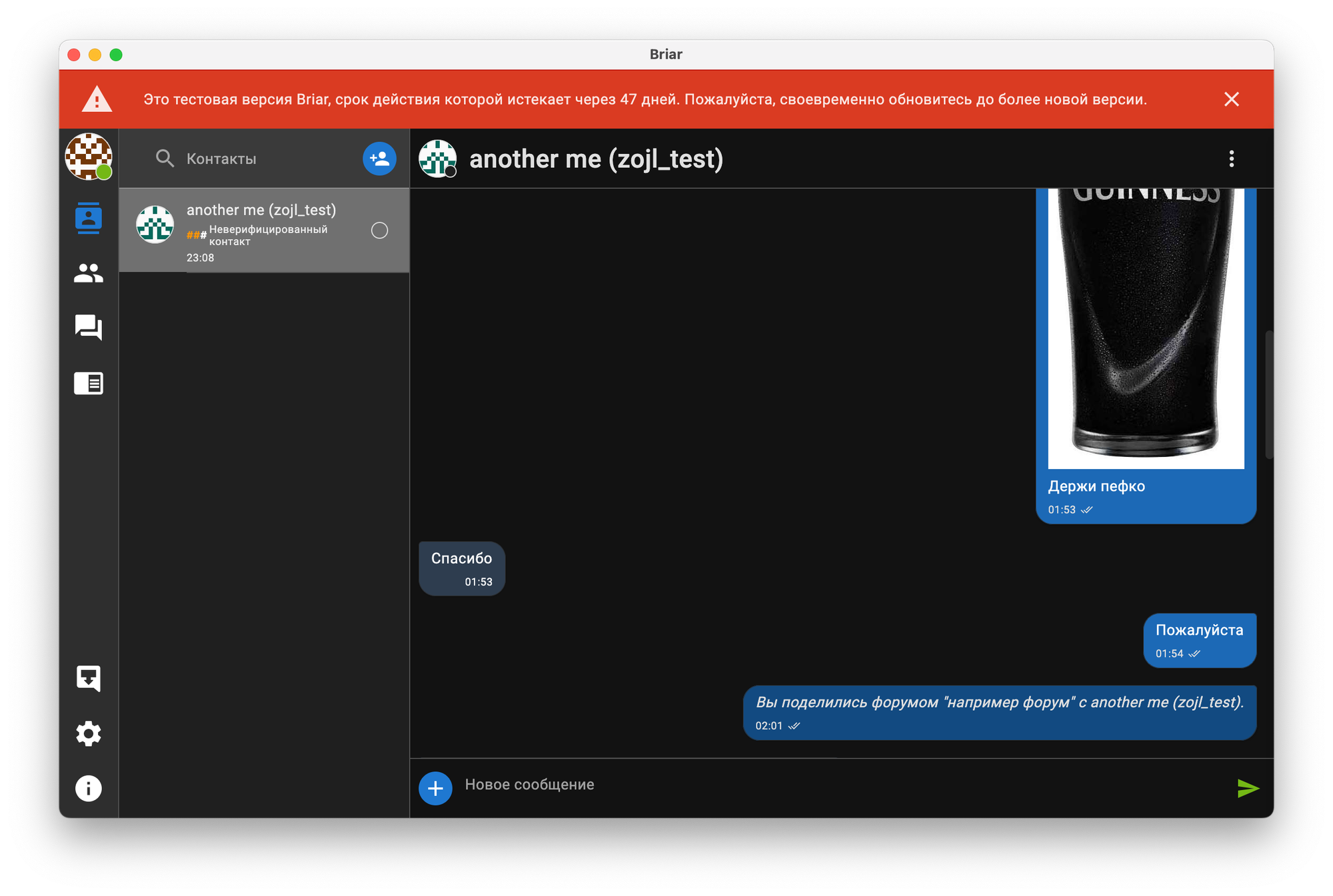Open the About info icon
Screen dimensions: 1333x896
(x=88, y=788)
